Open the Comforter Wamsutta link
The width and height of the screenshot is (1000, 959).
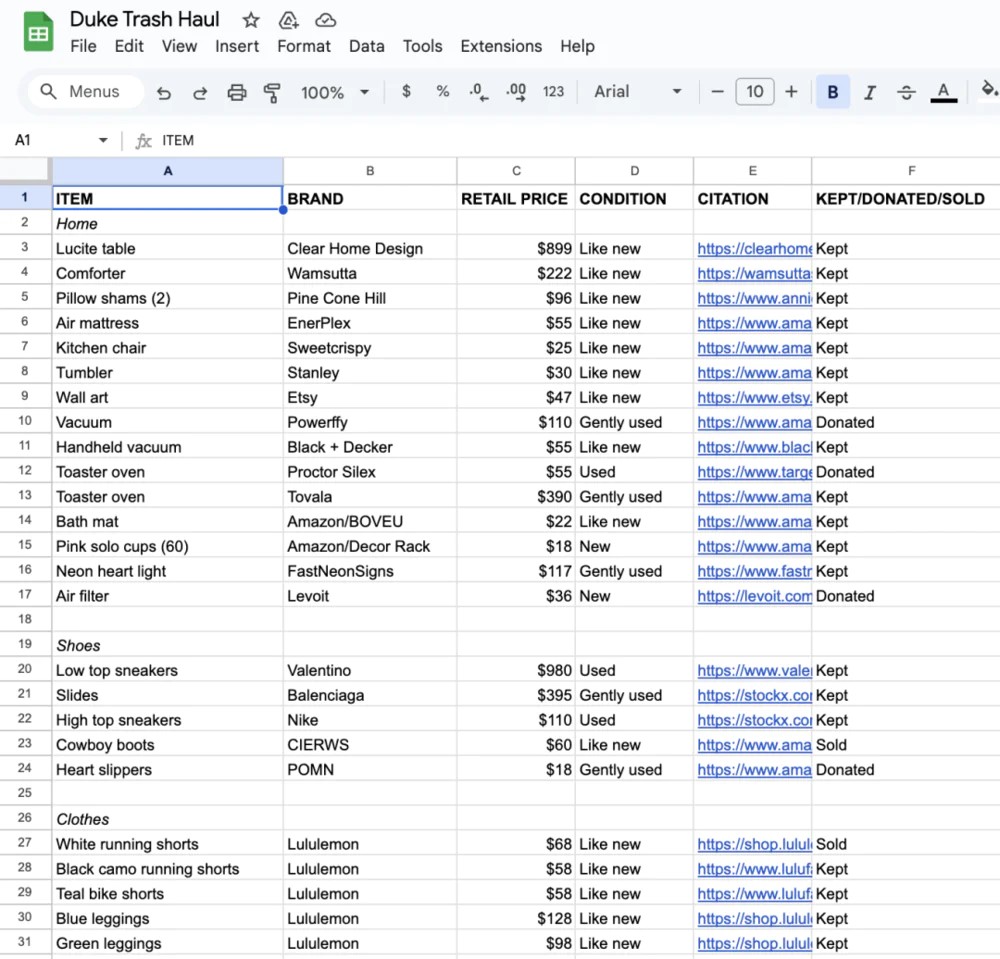(x=754, y=274)
